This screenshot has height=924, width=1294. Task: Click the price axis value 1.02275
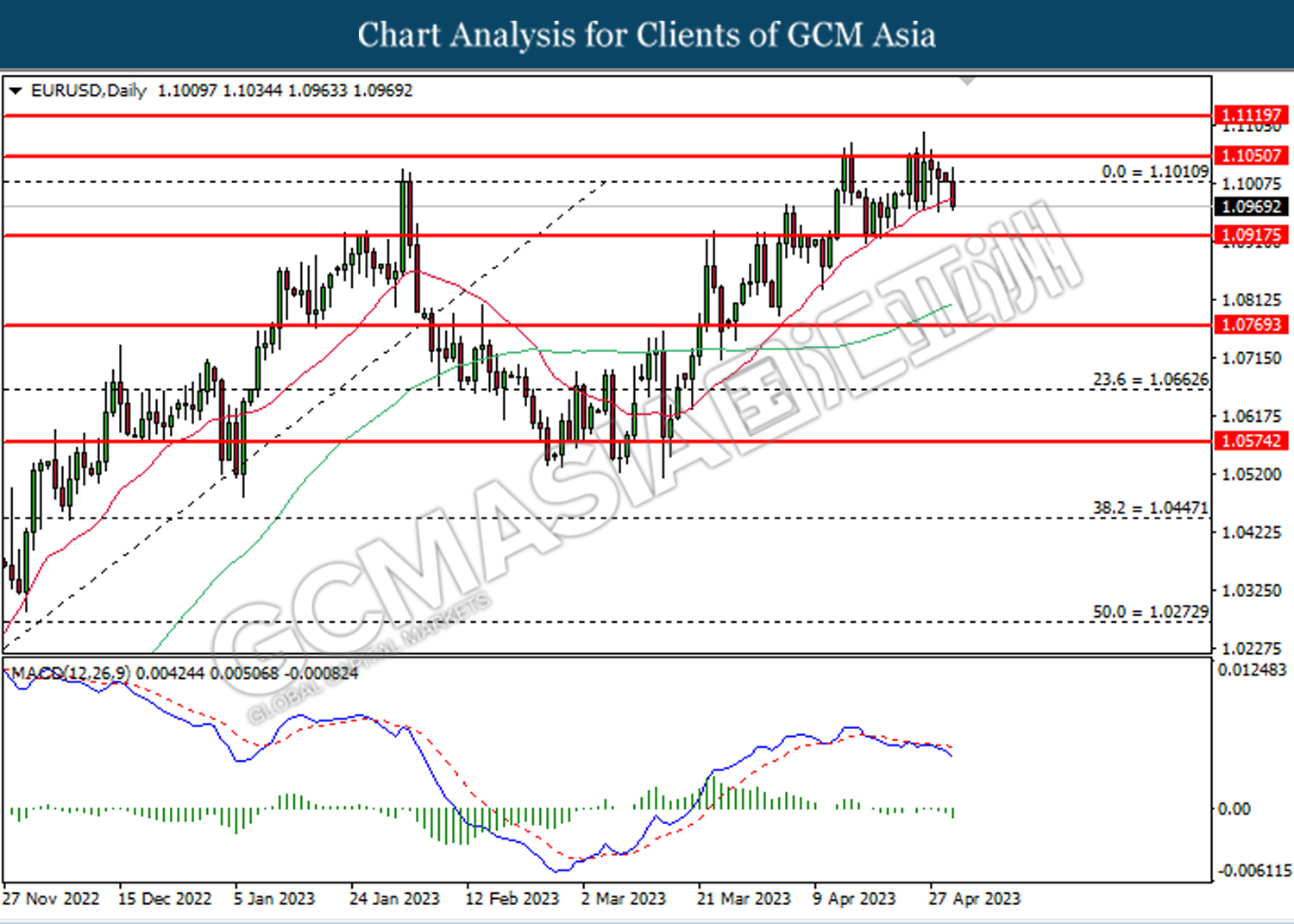click(1252, 648)
